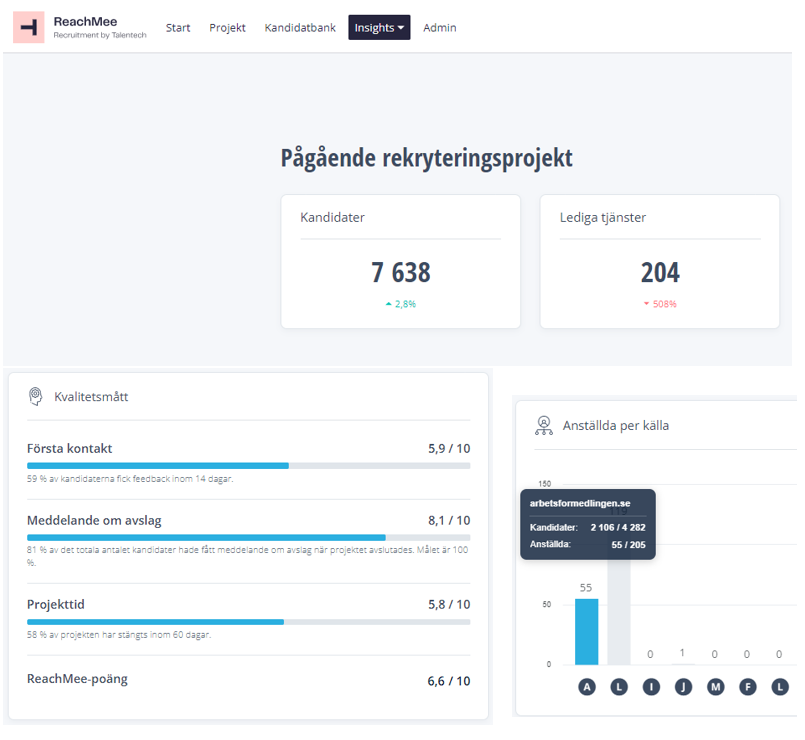This screenshot has height=740, width=805.
Task: Click the Kvalitetsmått panel title
Action: click(x=91, y=396)
